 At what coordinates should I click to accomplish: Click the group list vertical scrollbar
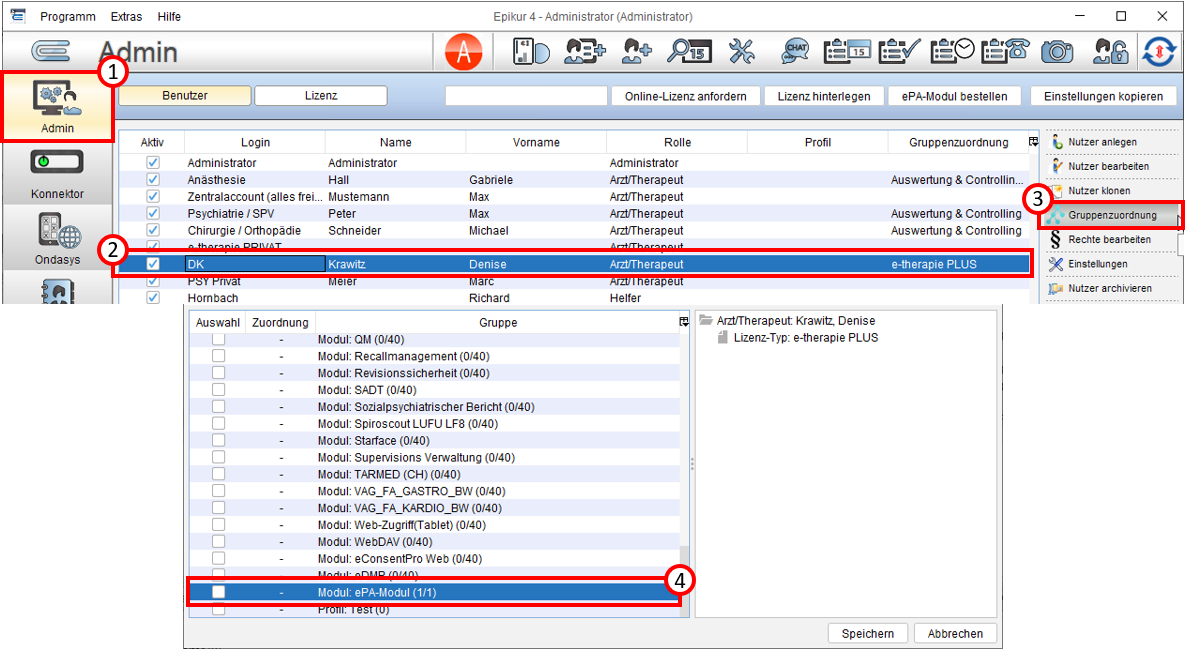[685, 474]
